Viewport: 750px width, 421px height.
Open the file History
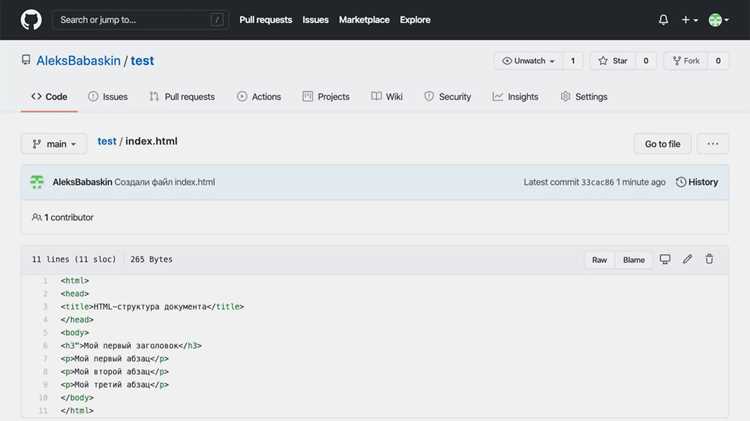pyautogui.click(x=697, y=182)
